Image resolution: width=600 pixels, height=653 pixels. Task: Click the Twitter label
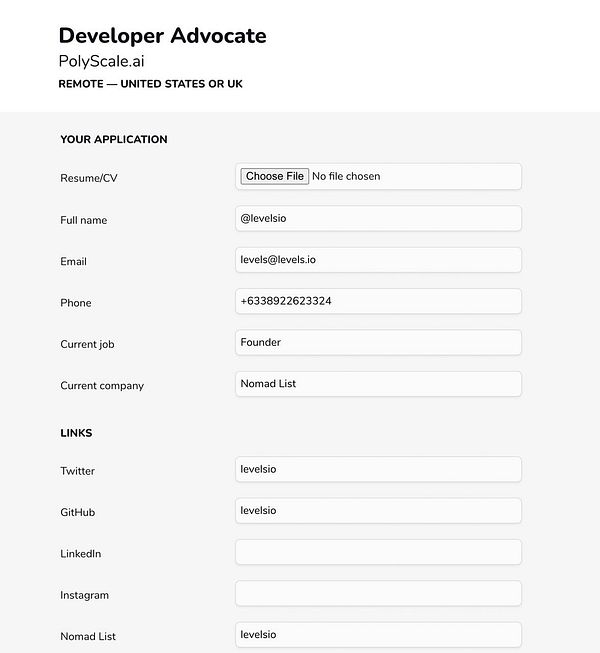pyautogui.click(x=77, y=471)
